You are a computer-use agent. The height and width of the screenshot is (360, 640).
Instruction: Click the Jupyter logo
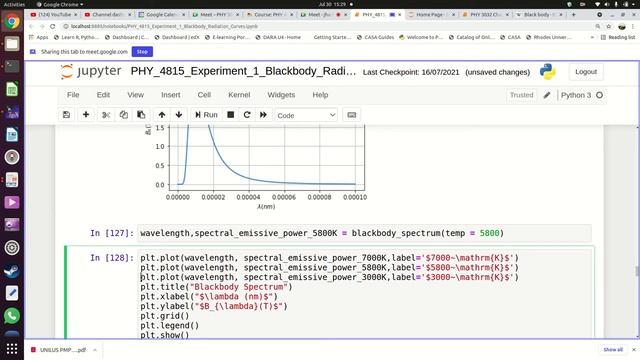click(x=91, y=71)
